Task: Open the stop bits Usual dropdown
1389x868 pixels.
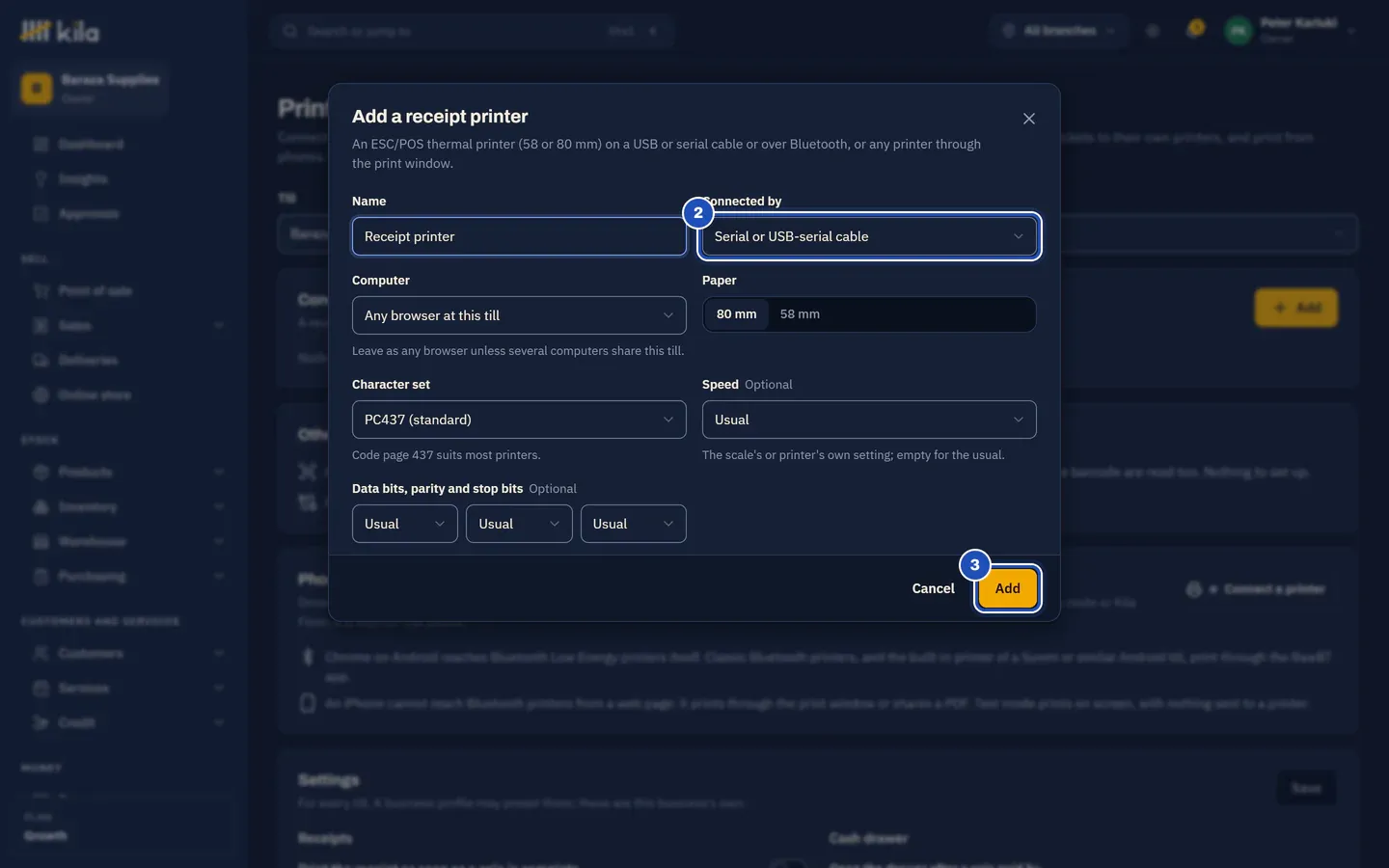Action: click(633, 524)
